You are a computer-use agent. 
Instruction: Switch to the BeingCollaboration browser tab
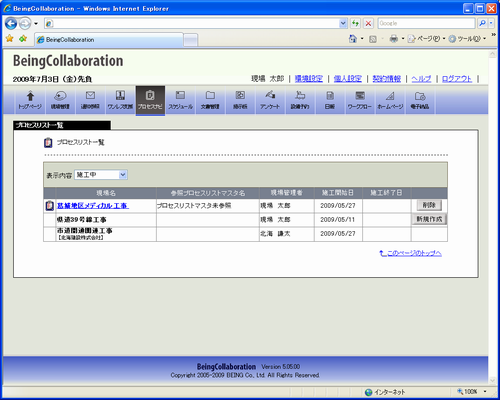[109, 40]
